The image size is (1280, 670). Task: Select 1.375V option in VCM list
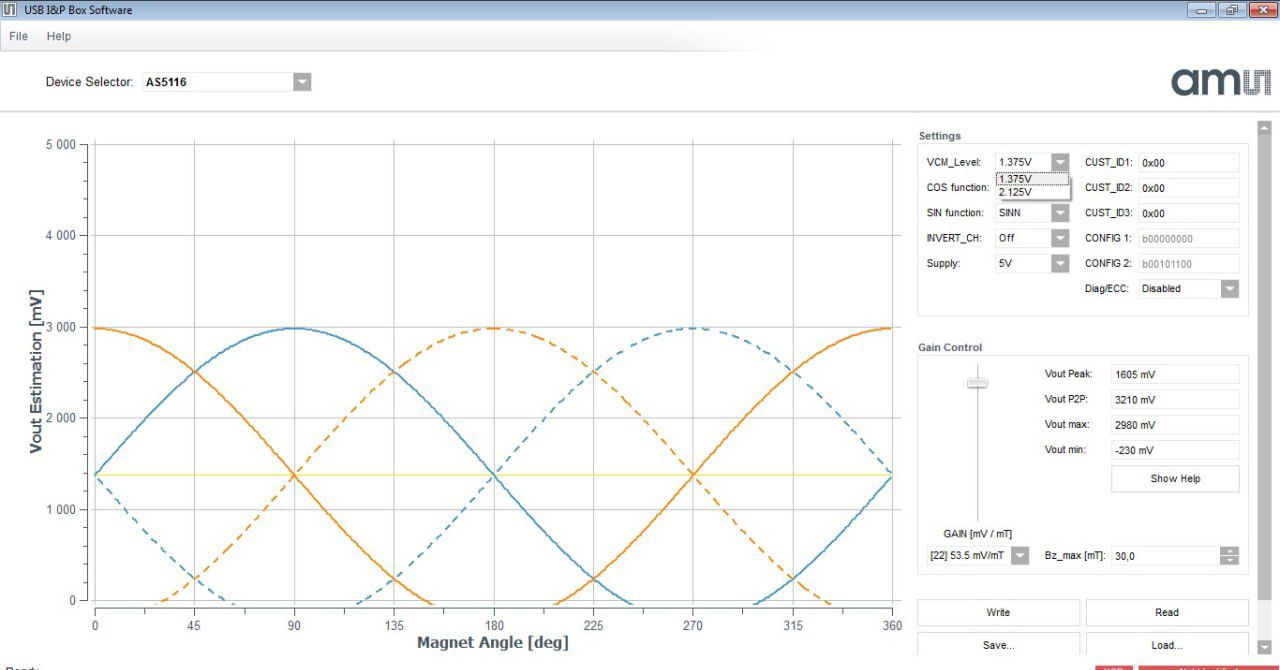1016,179
